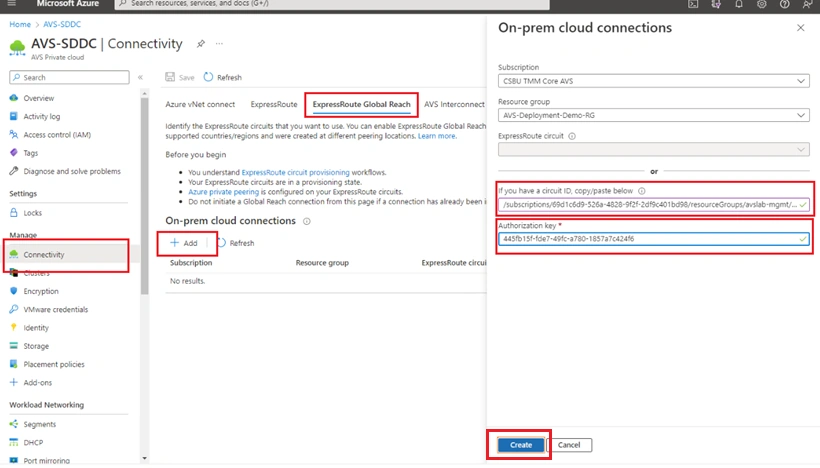Click into the circuit ID input field
The width and height of the screenshot is (820, 468).
[654, 204]
